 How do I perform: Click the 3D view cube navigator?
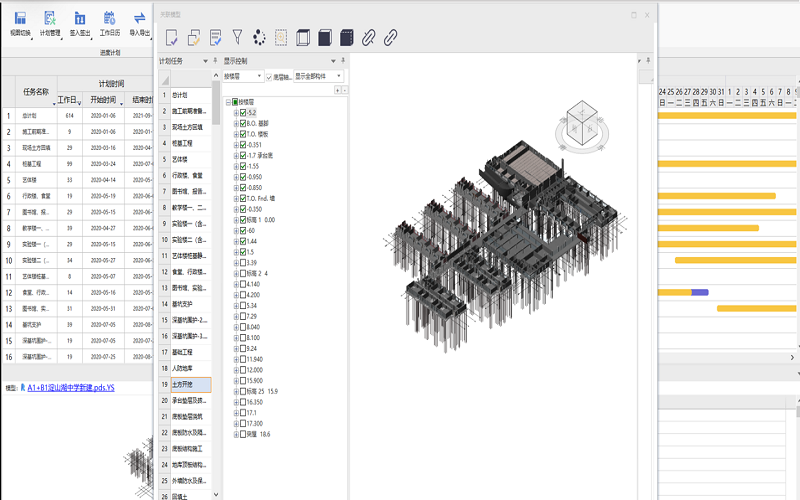point(582,126)
